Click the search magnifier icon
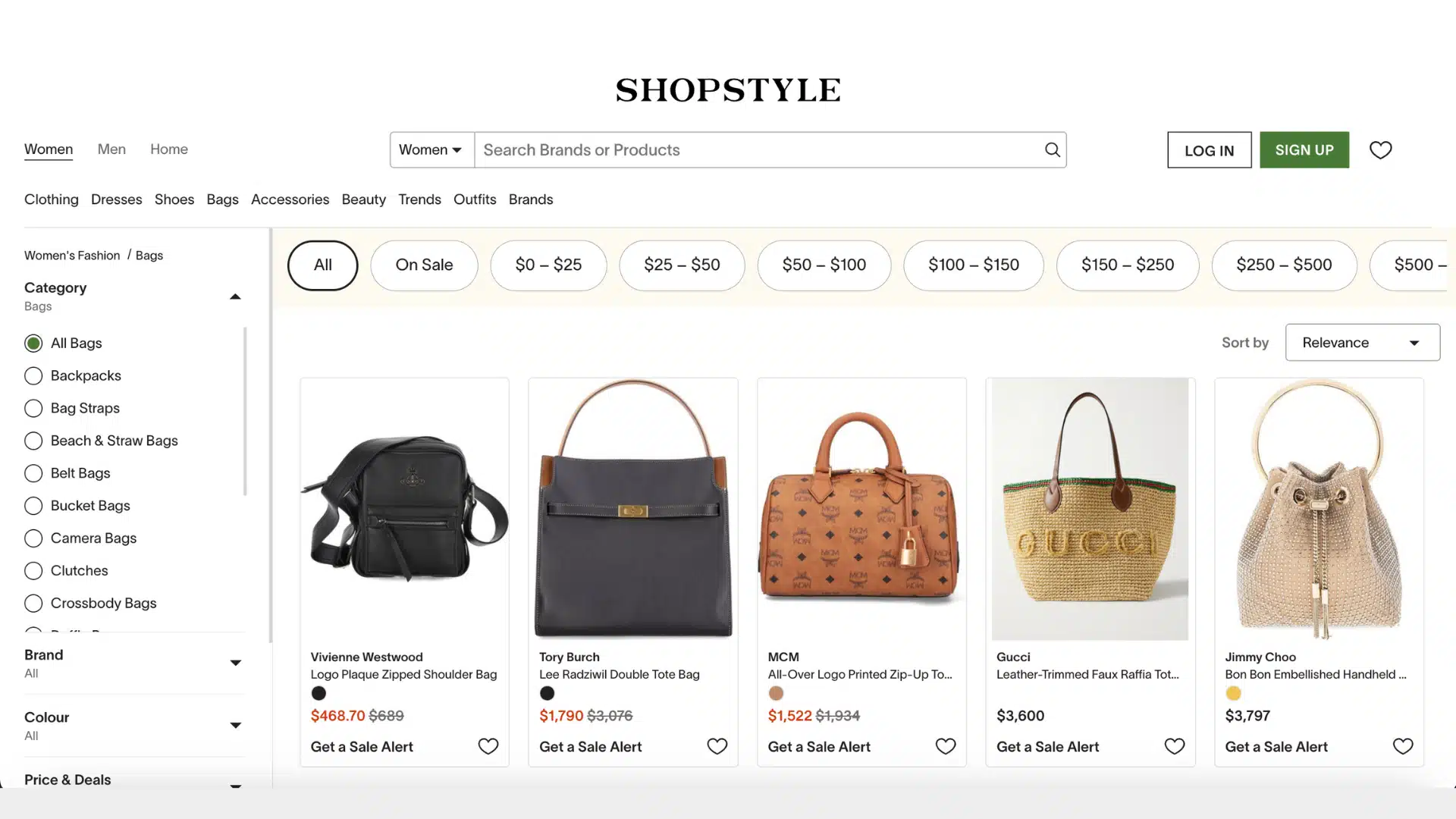1456x819 pixels. [x=1052, y=150]
